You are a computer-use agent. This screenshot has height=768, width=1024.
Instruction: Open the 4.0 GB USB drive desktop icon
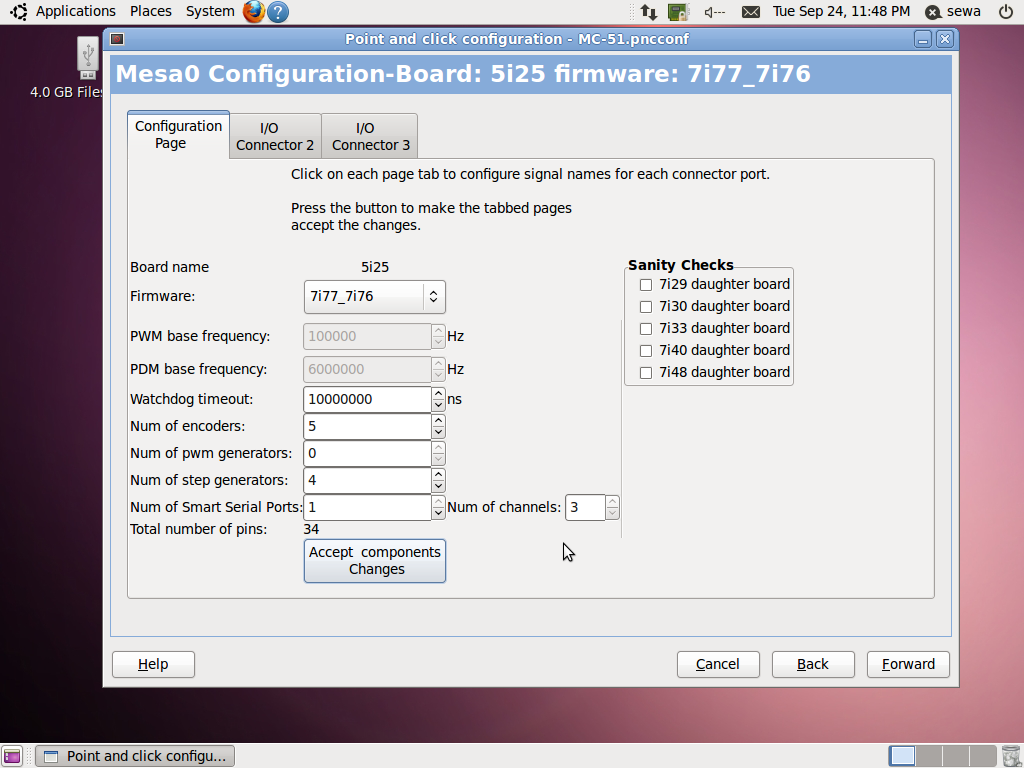click(88, 58)
